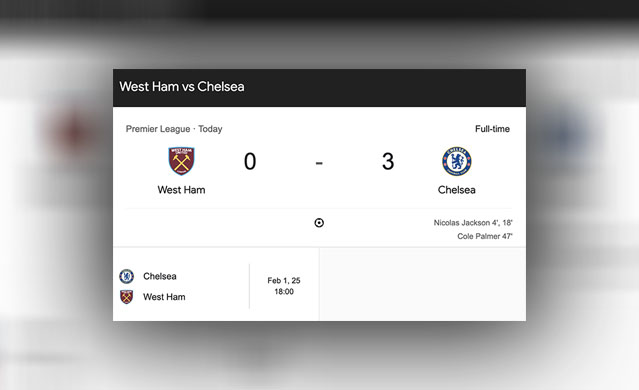The height and width of the screenshot is (390, 639).
Task: Click West Ham's score of 0
Action: [x=250, y=161]
